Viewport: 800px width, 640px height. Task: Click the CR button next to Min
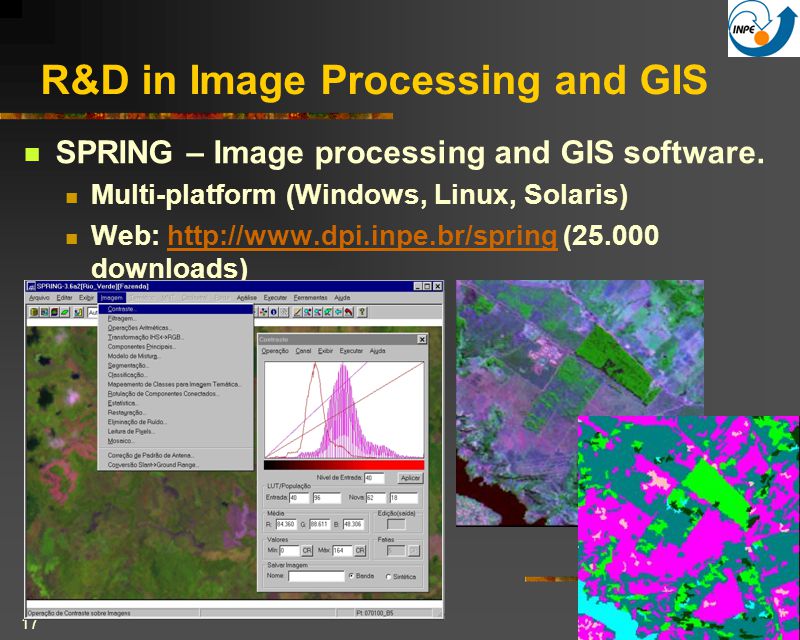click(307, 551)
